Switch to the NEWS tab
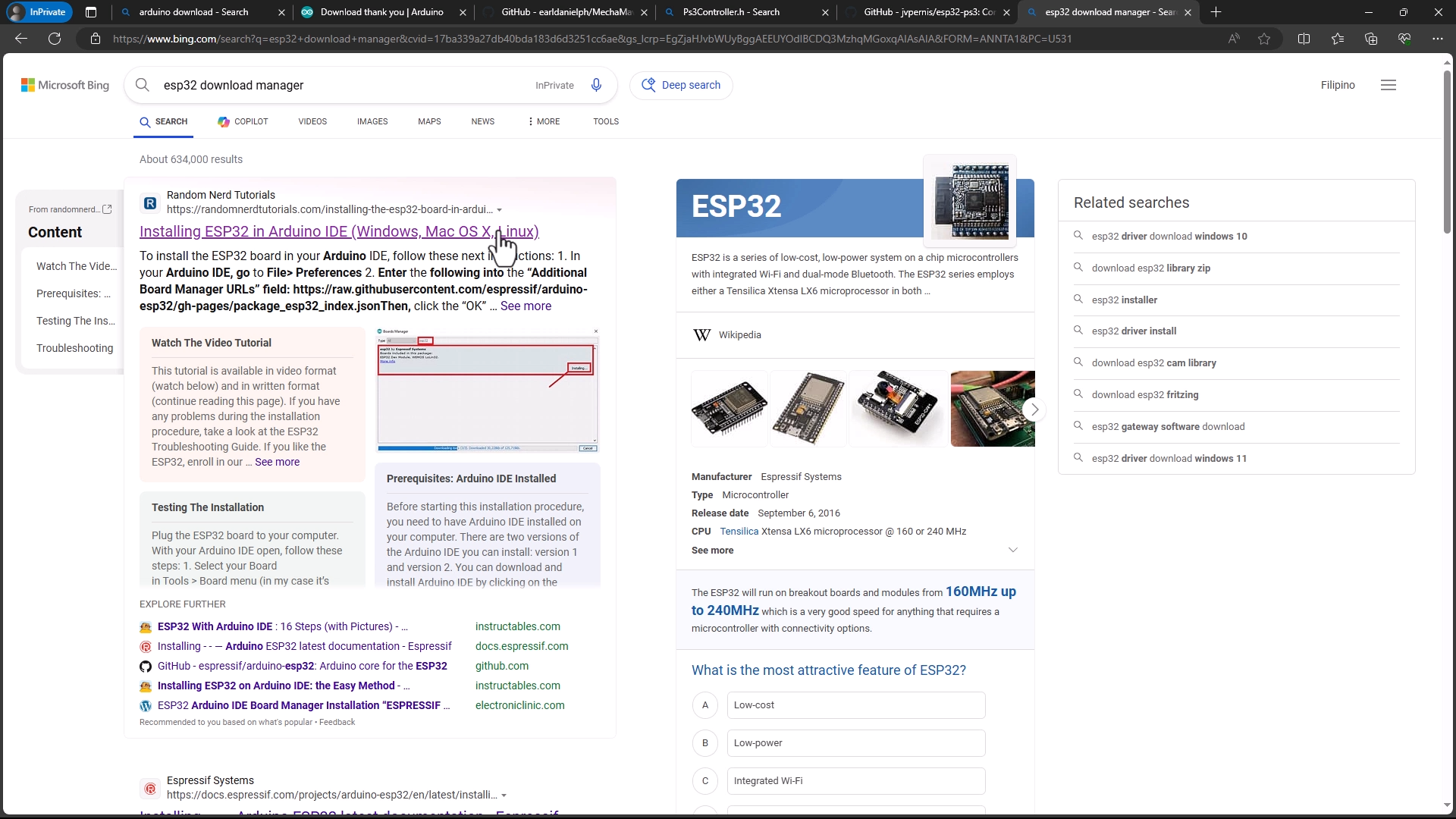The height and width of the screenshot is (819, 1456). tap(482, 121)
